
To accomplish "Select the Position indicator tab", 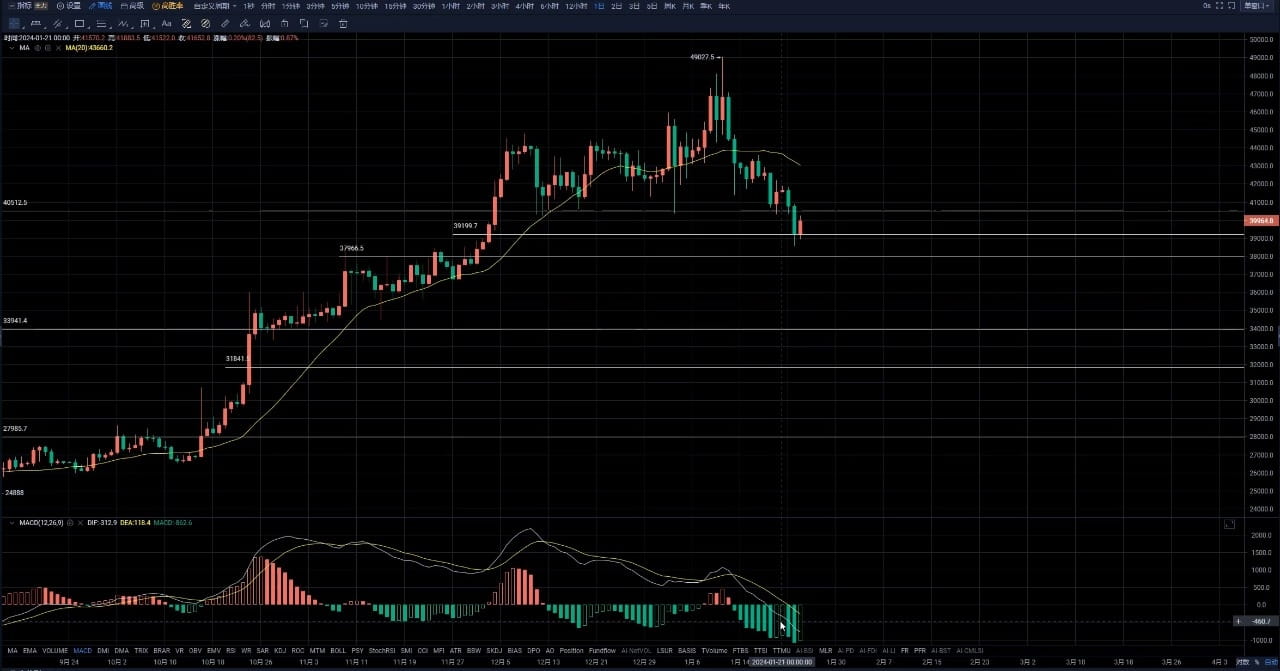I will click(571, 650).
